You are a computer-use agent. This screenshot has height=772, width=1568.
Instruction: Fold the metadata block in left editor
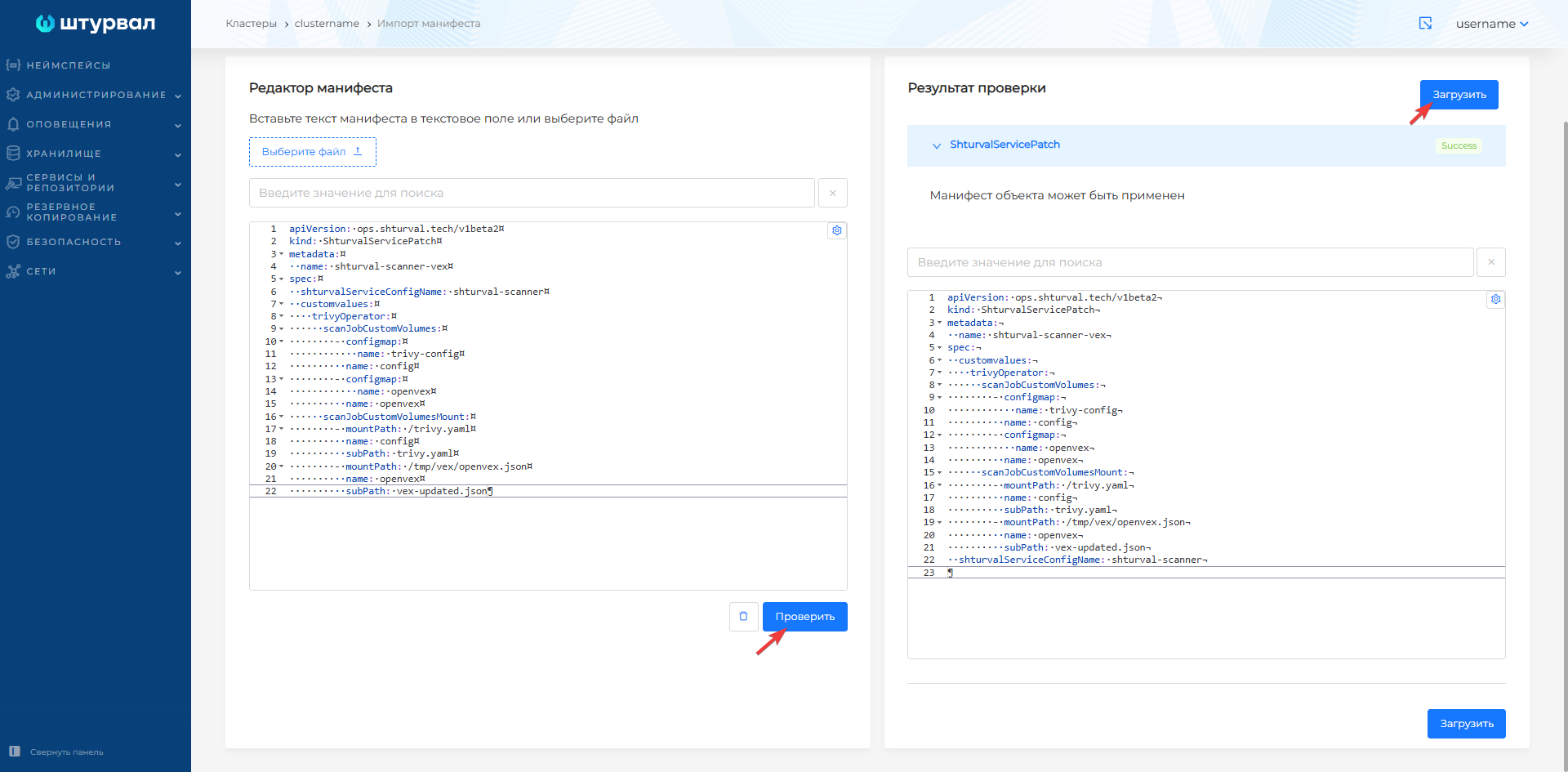pos(282,254)
